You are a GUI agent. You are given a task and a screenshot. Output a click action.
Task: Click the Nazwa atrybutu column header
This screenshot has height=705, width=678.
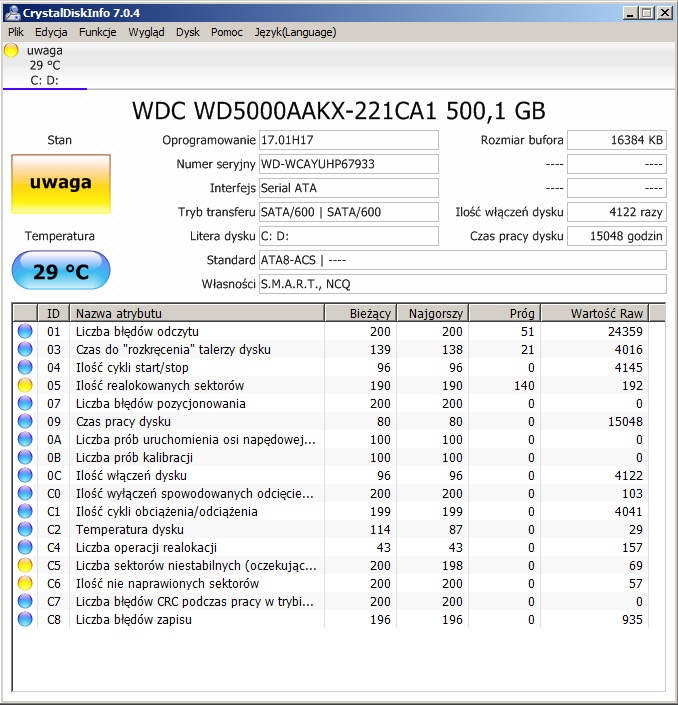tap(197, 313)
